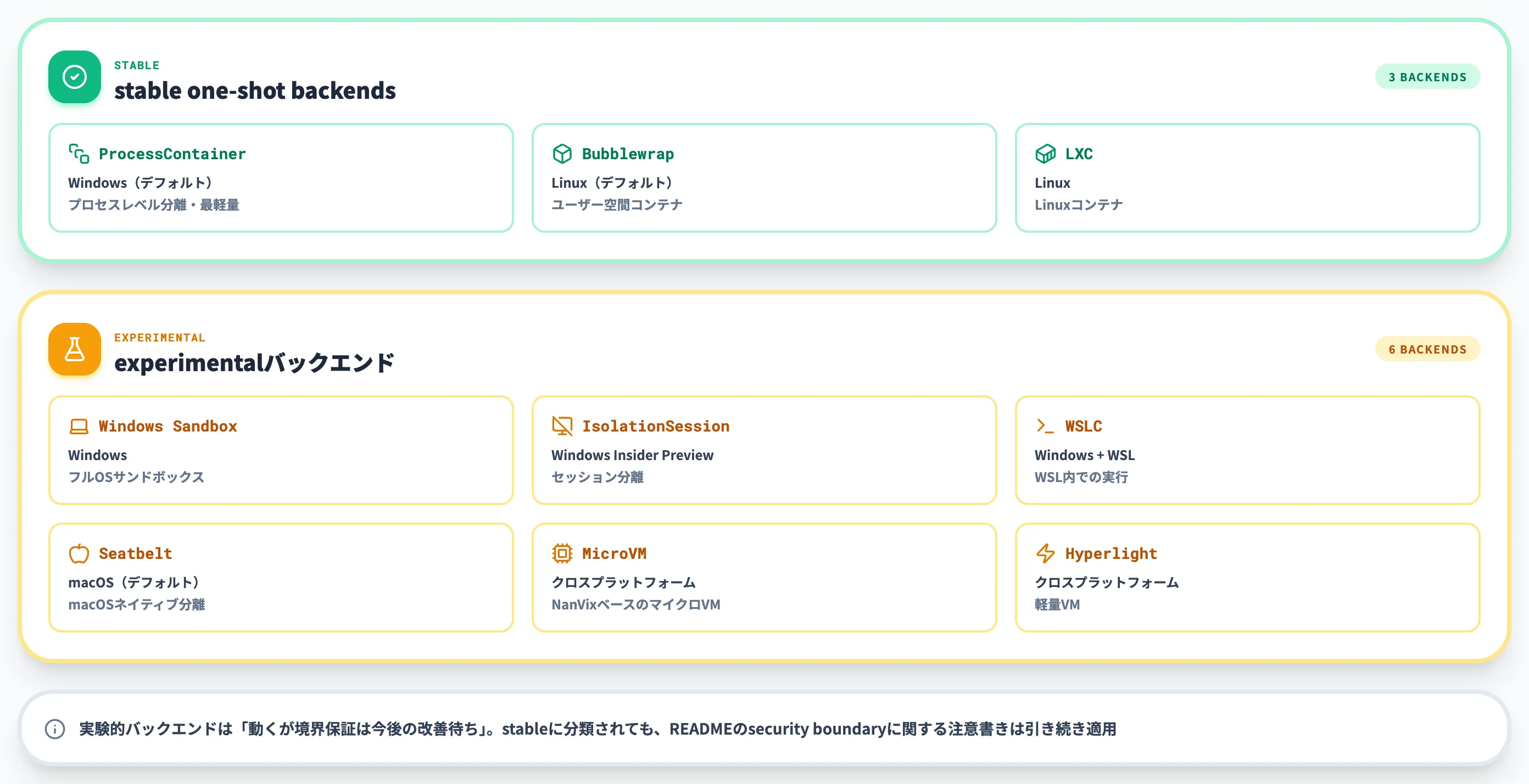Select the Seatbelt title text
1529x784 pixels.
[135, 553]
